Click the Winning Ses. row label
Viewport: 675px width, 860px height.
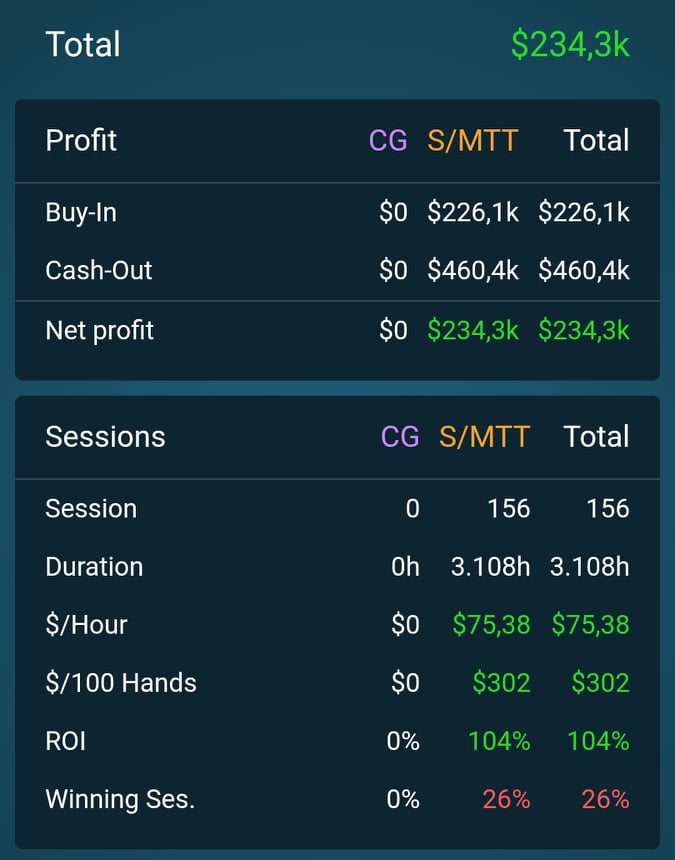[120, 799]
